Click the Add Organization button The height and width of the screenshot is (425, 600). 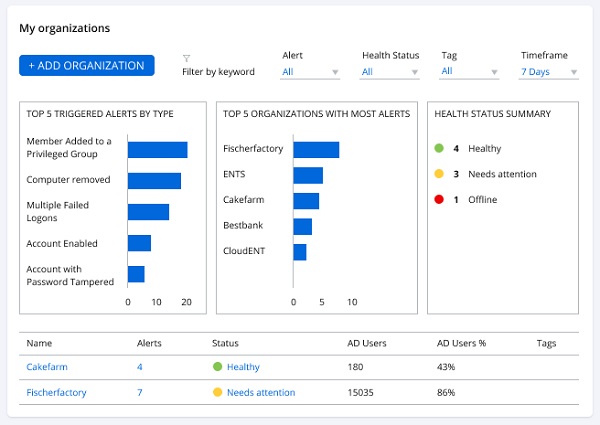click(x=87, y=66)
